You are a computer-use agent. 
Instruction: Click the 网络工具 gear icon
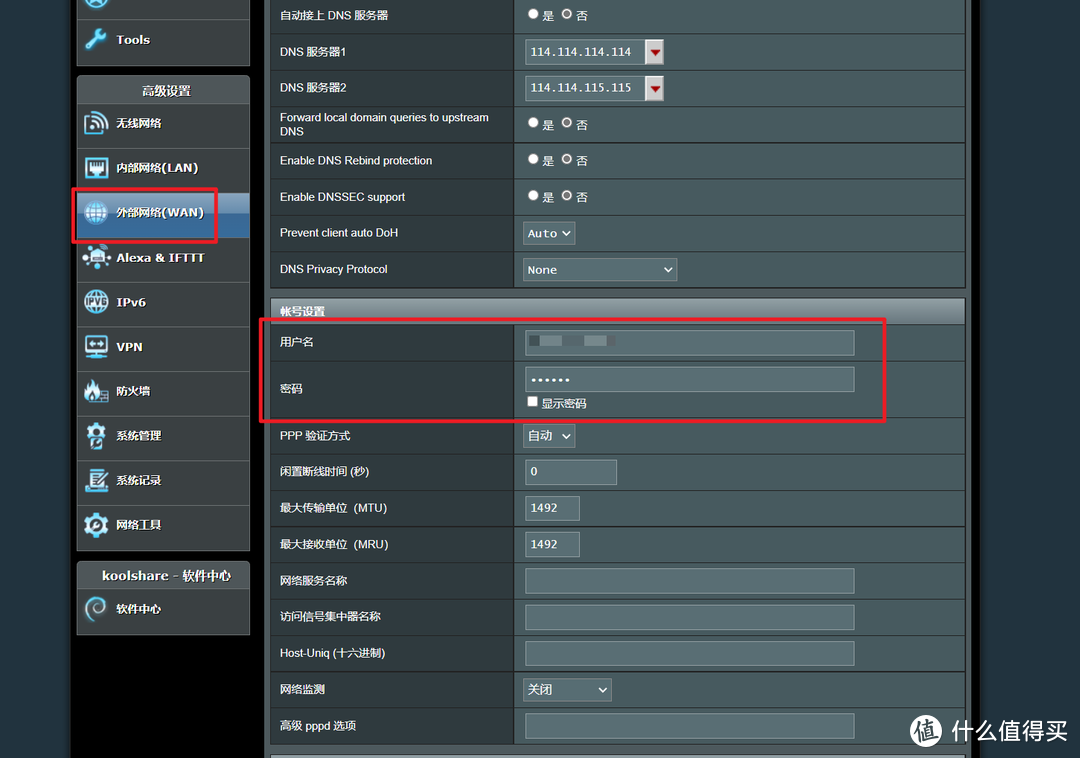96,525
